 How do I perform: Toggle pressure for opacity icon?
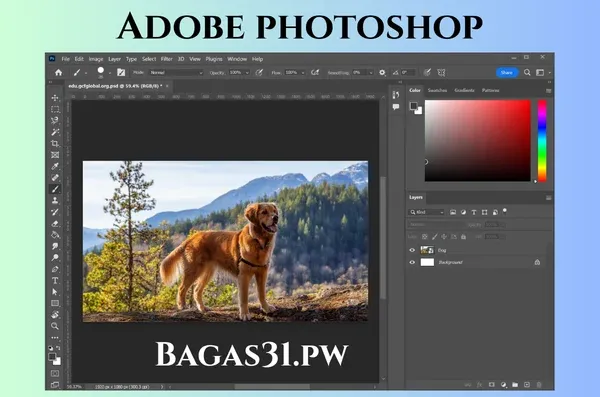click(x=259, y=72)
